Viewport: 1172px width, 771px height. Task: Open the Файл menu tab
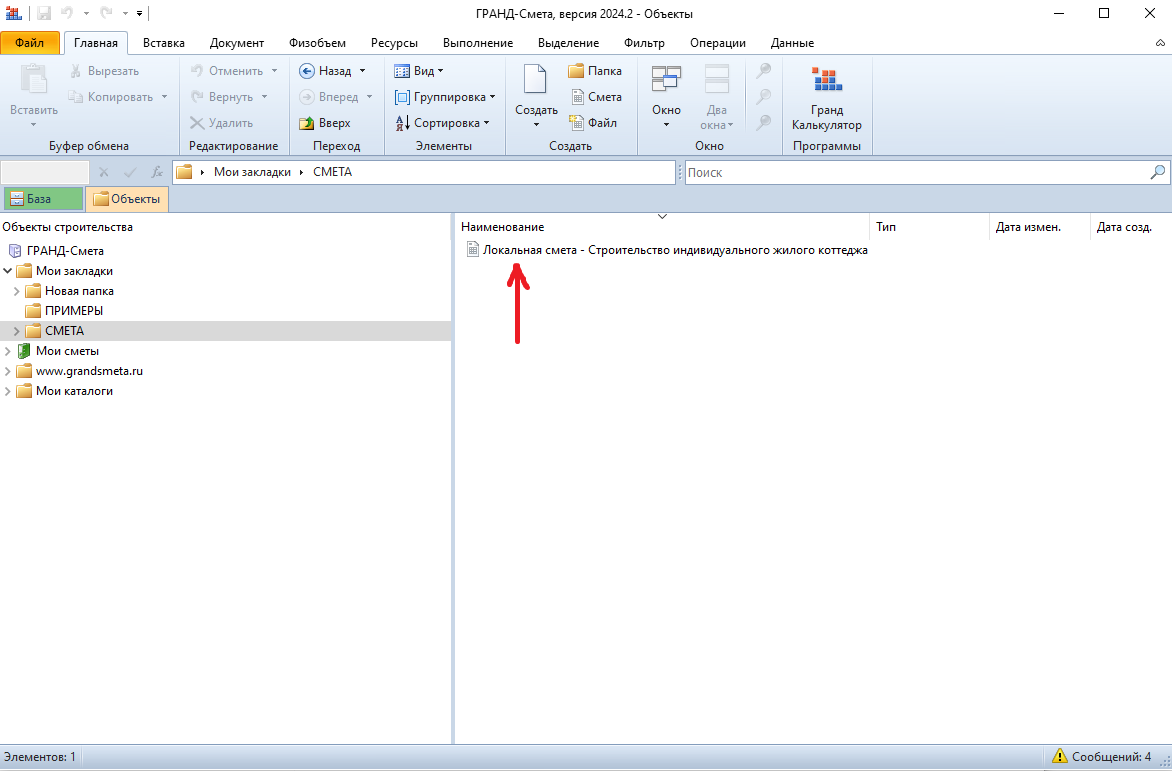tap(30, 43)
